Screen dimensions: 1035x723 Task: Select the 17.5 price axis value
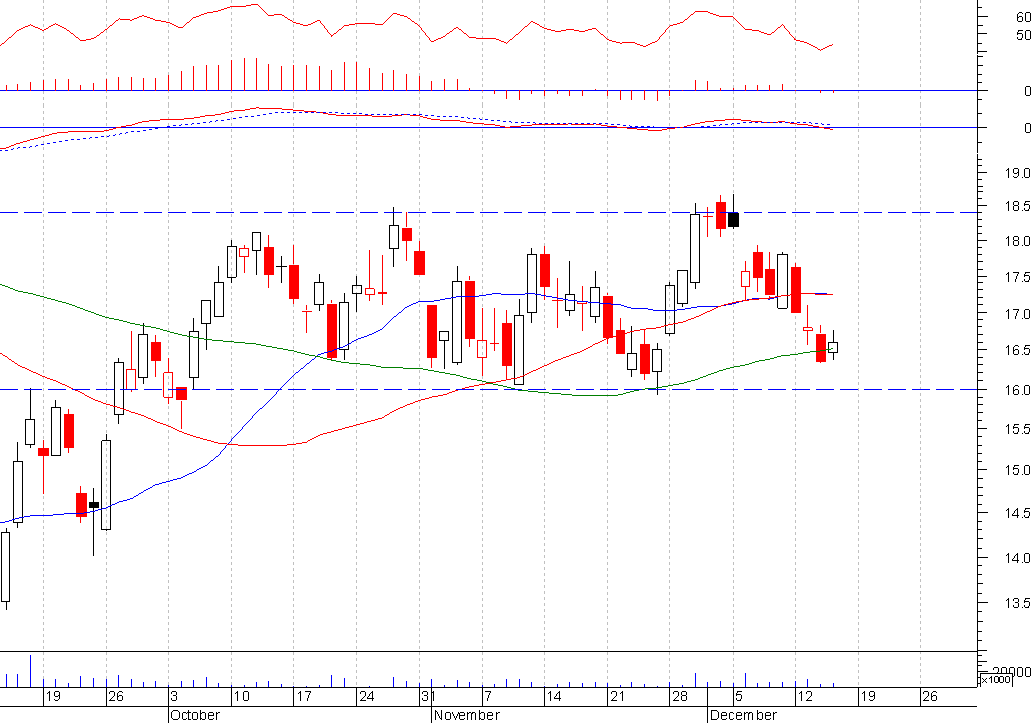[1017, 277]
